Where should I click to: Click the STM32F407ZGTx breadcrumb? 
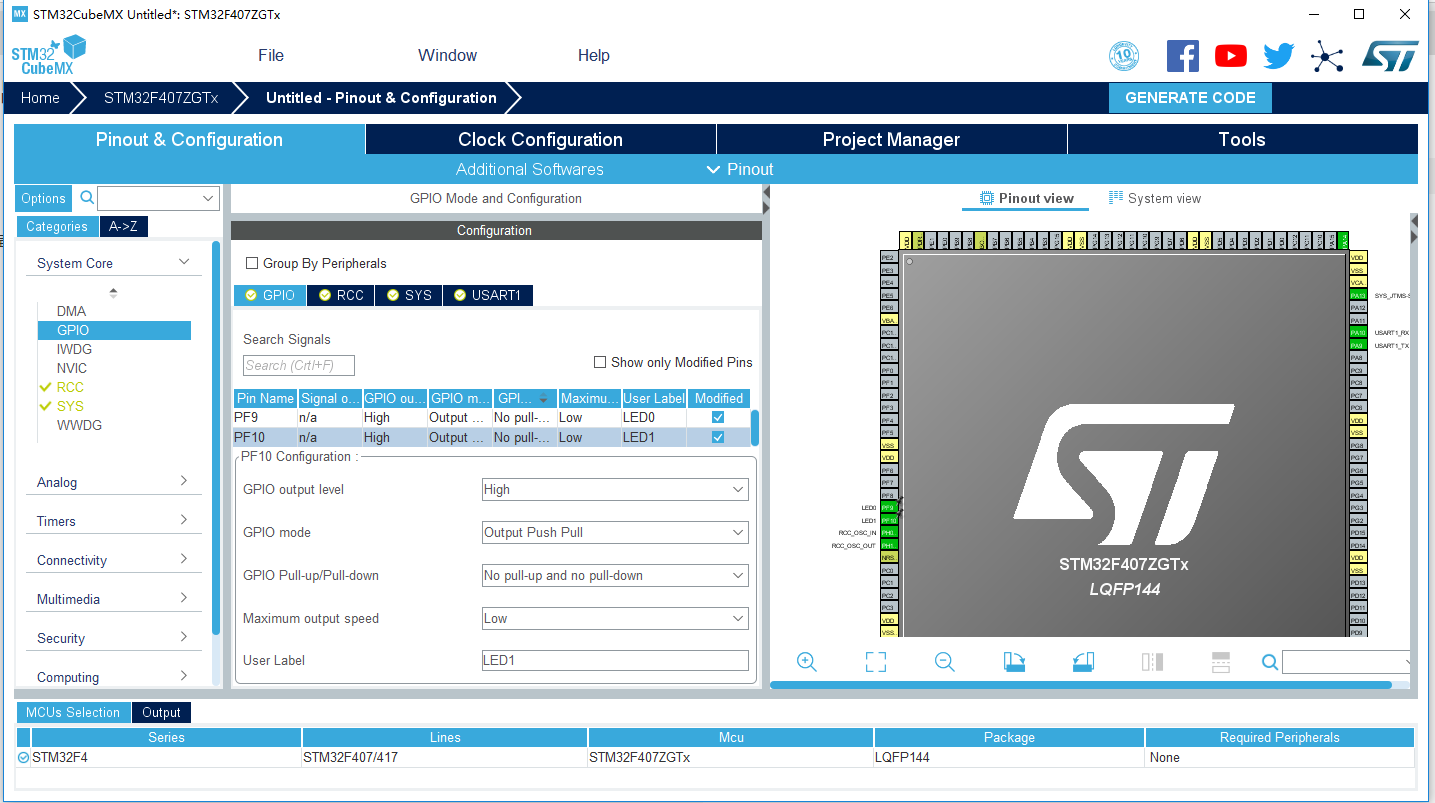(161, 98)
